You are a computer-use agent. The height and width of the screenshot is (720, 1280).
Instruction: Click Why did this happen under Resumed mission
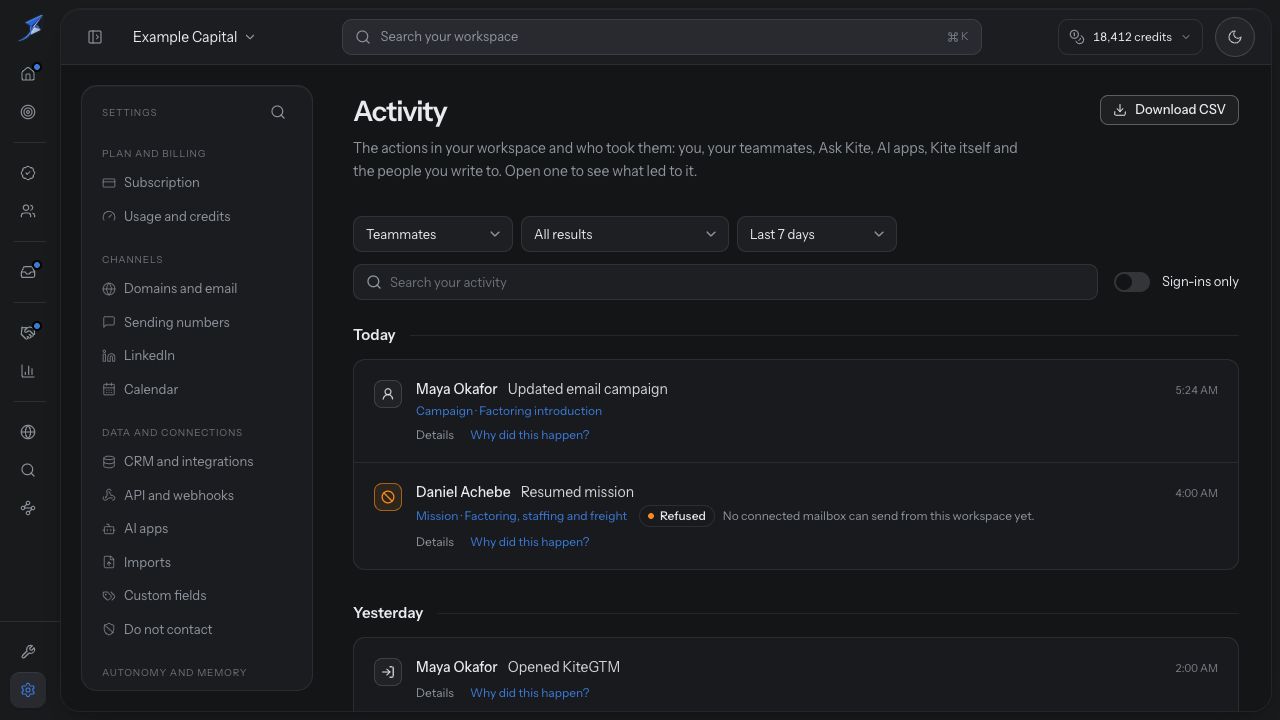click(x=530, y=542)
